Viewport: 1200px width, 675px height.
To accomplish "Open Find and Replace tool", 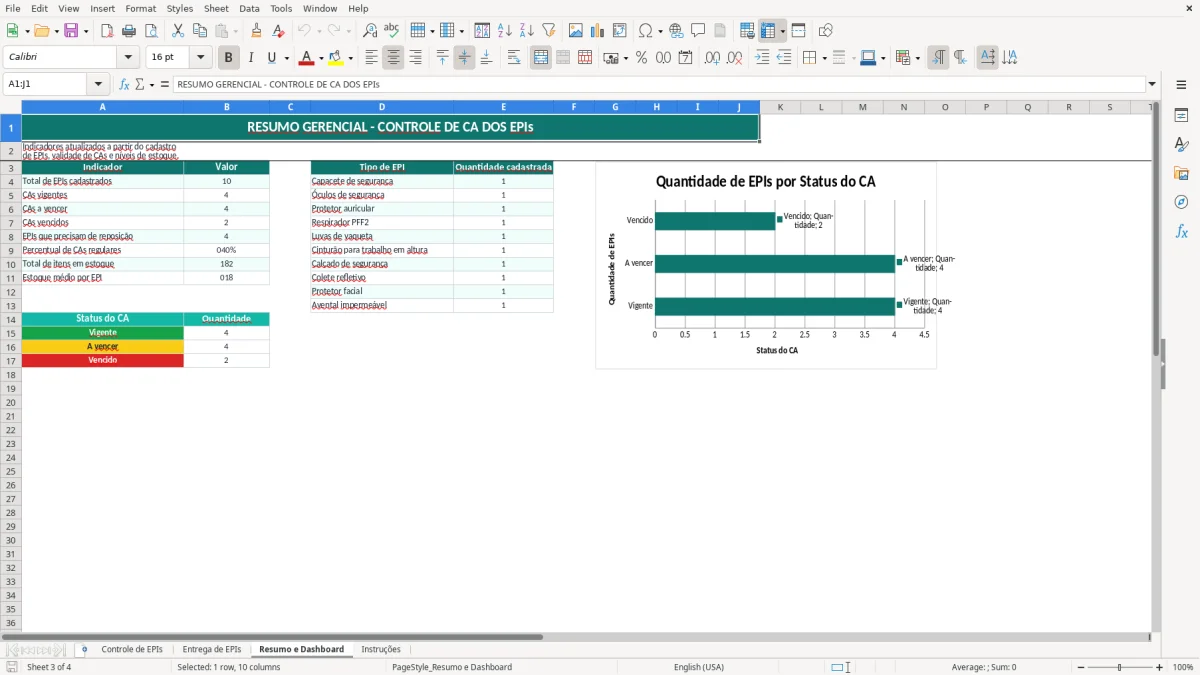I will coord(370,31).
